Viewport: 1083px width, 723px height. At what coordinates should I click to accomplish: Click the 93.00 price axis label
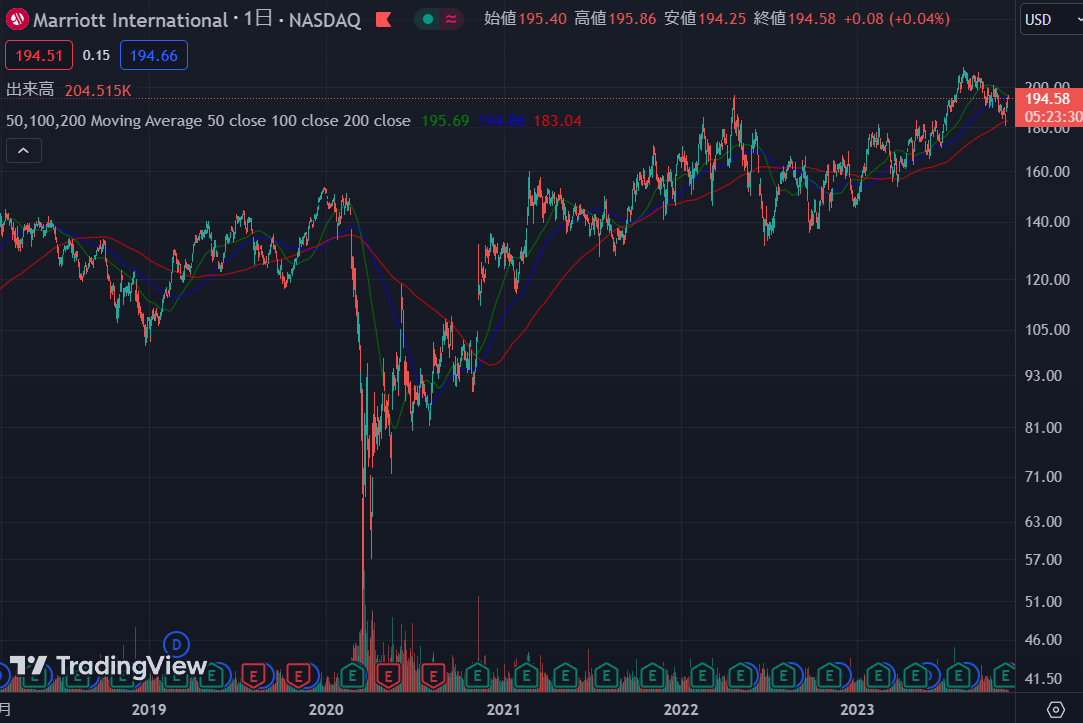tap(1044, 376)
